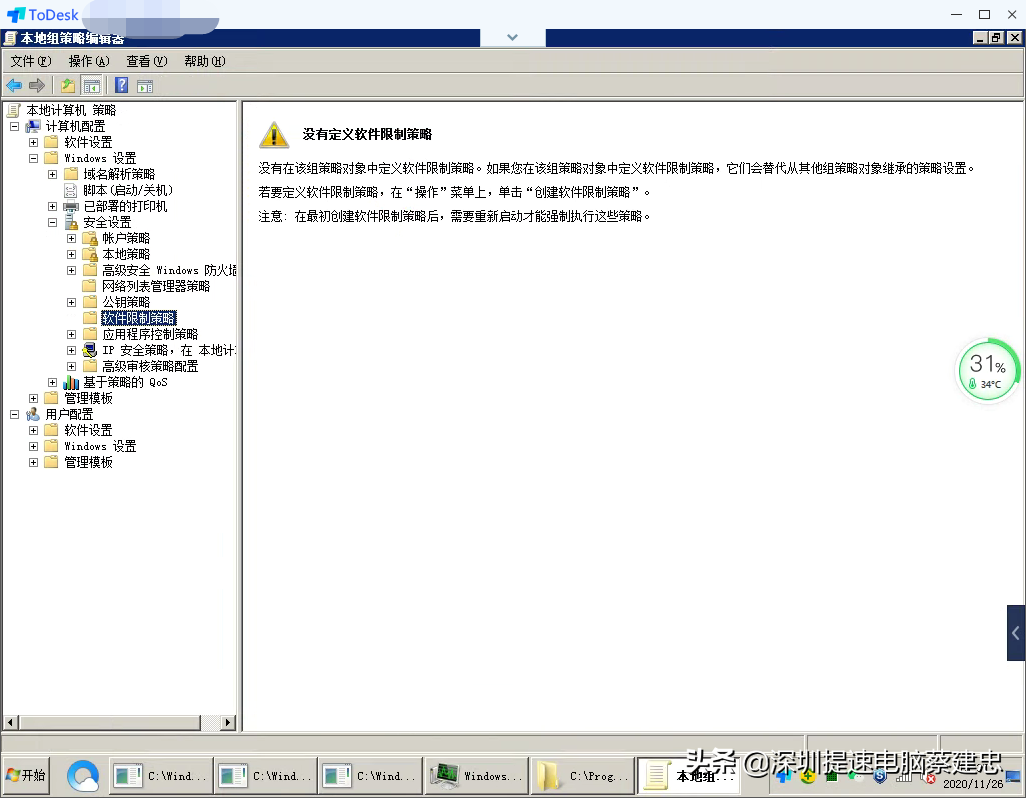Open Help via the question mark toolbar icon
The image size is (1026, 798).
[121, 85]
